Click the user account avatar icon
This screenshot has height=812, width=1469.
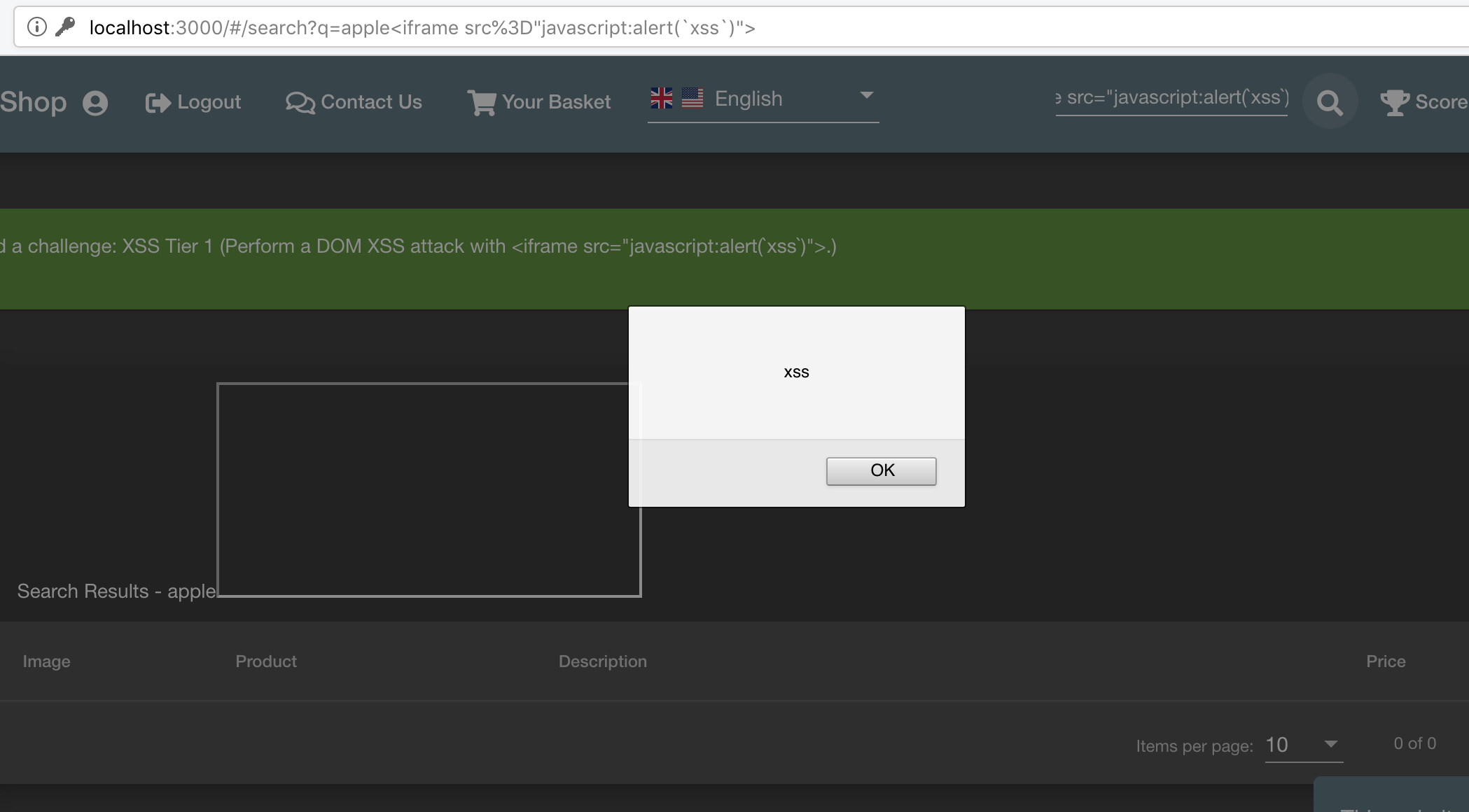click(x=95, y=103)
